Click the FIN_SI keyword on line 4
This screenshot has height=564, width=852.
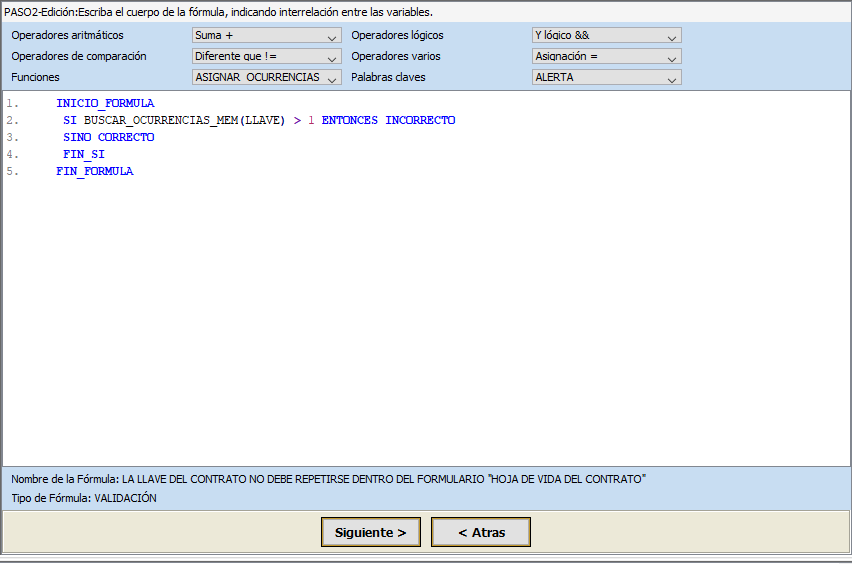(x=83, y=154)
